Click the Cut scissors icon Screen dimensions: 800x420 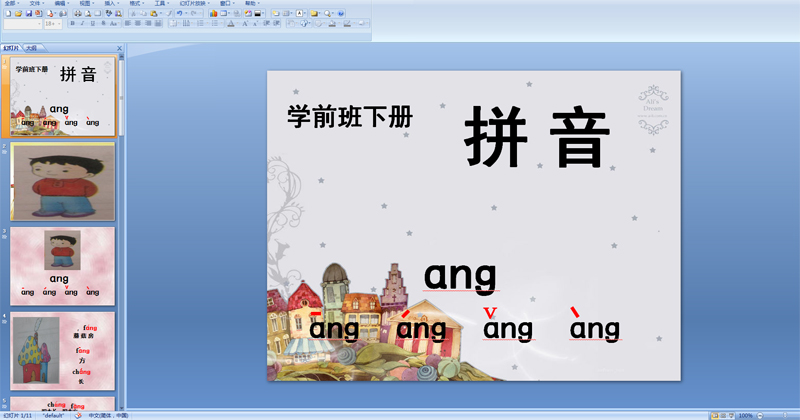(133, 13)
